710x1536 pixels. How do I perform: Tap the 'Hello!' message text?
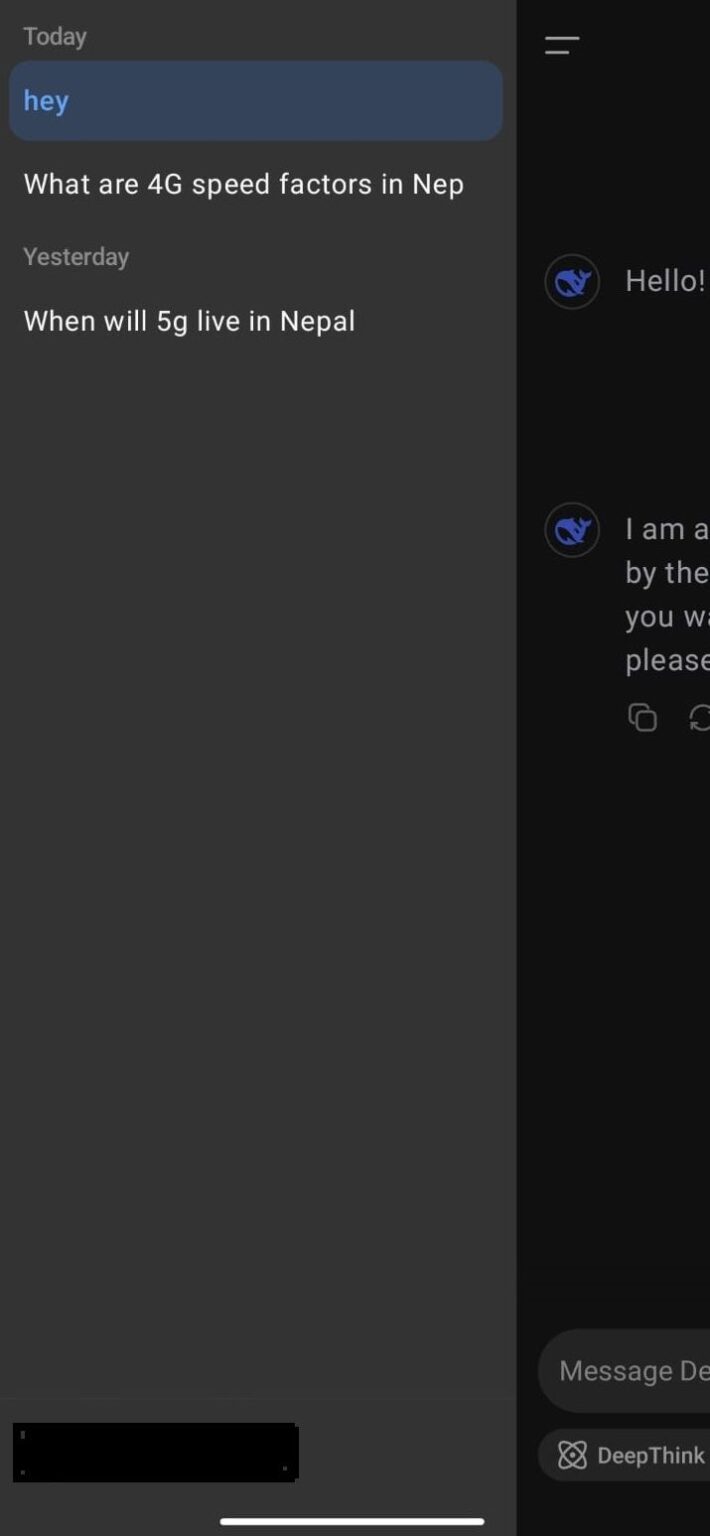click(x=665, y=281)
